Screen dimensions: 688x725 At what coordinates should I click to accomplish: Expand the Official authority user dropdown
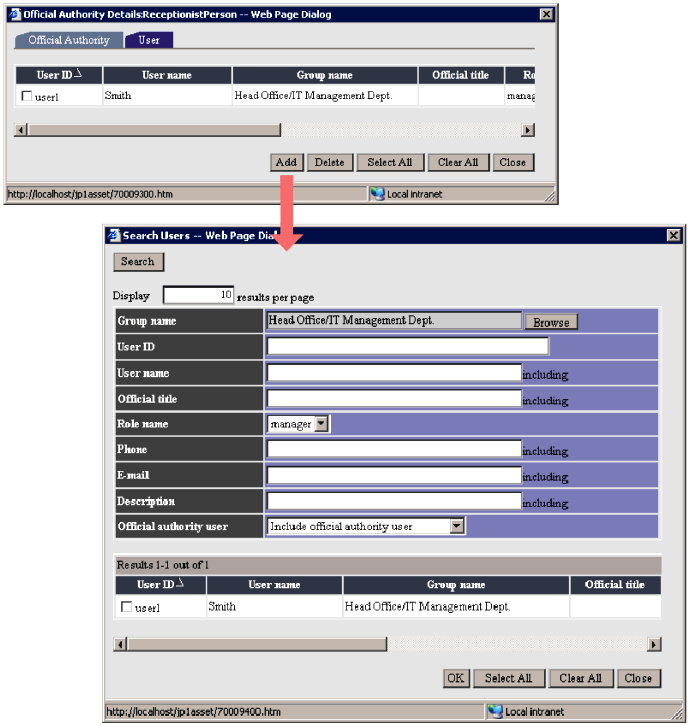pyautogui.click(x=457, y=526)
